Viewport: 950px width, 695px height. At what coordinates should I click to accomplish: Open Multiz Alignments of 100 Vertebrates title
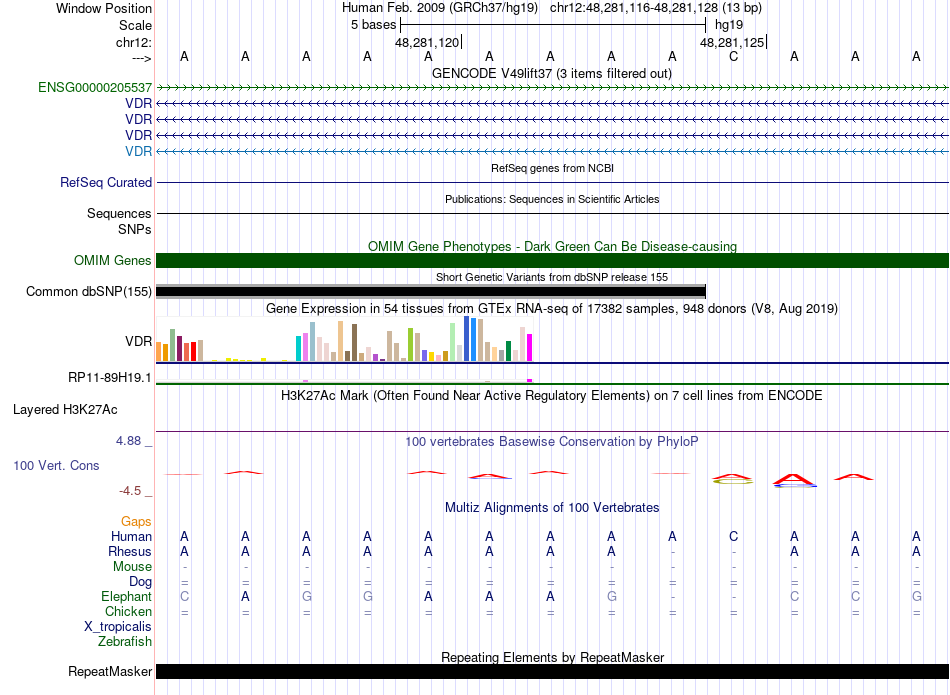coord(552,508)
